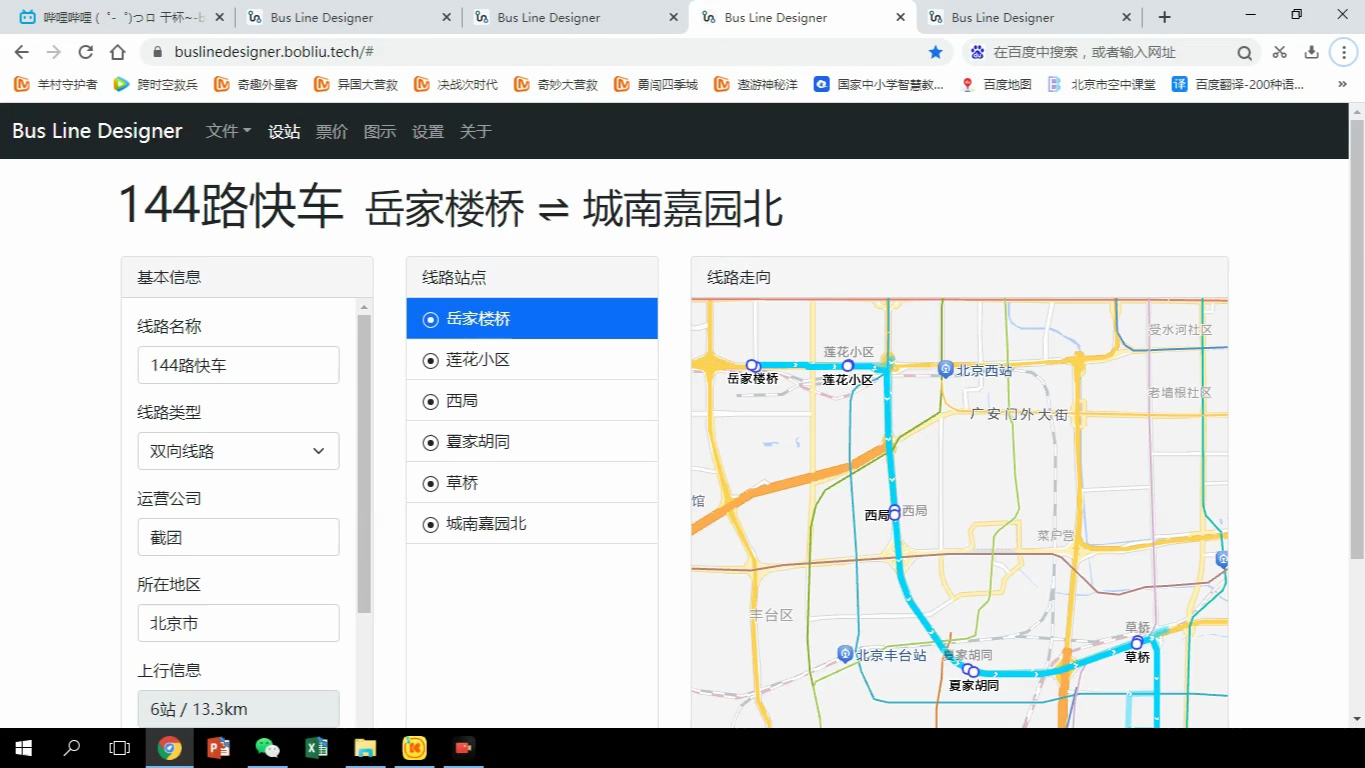Open 羊村守护者 bookmark
The image size is (1365, 768).
click(56, 85)
